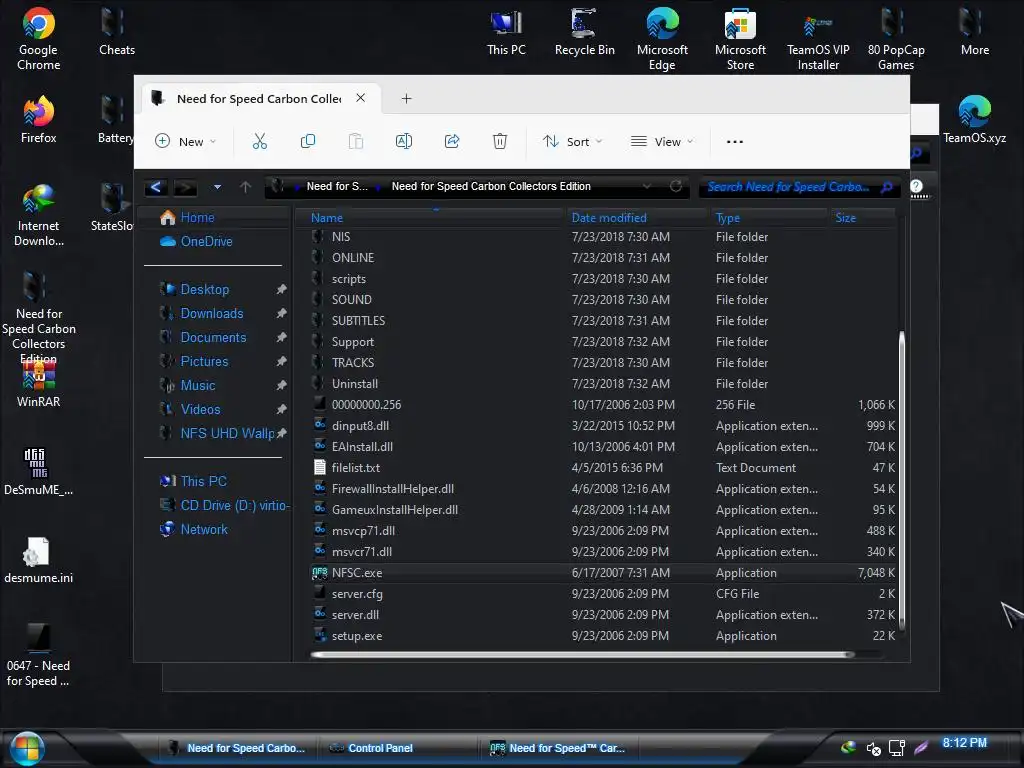Click the Windows Start orb
The image size is (1024, 768).
coord(27,748)
